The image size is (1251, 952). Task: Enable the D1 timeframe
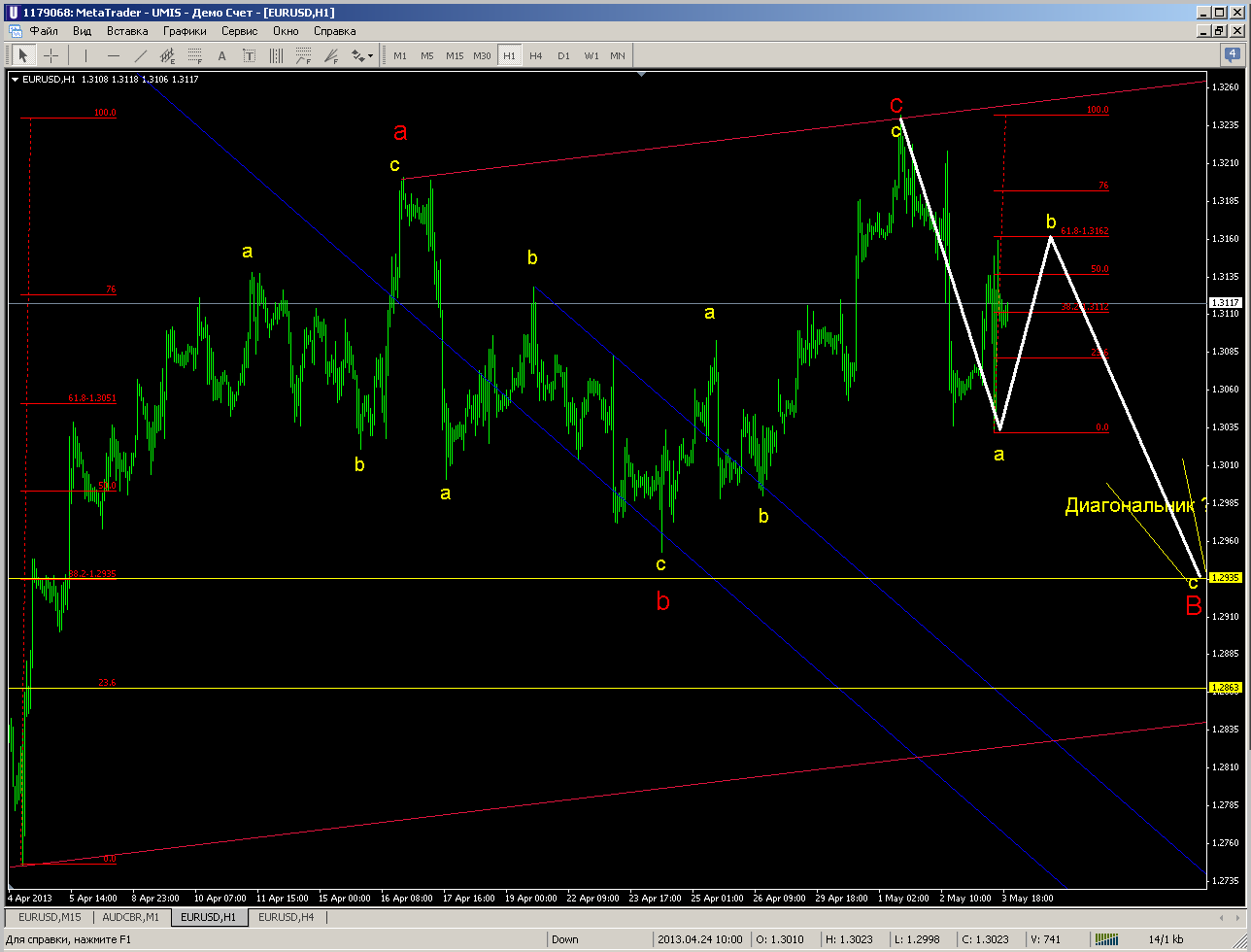[x=563, y=55]
